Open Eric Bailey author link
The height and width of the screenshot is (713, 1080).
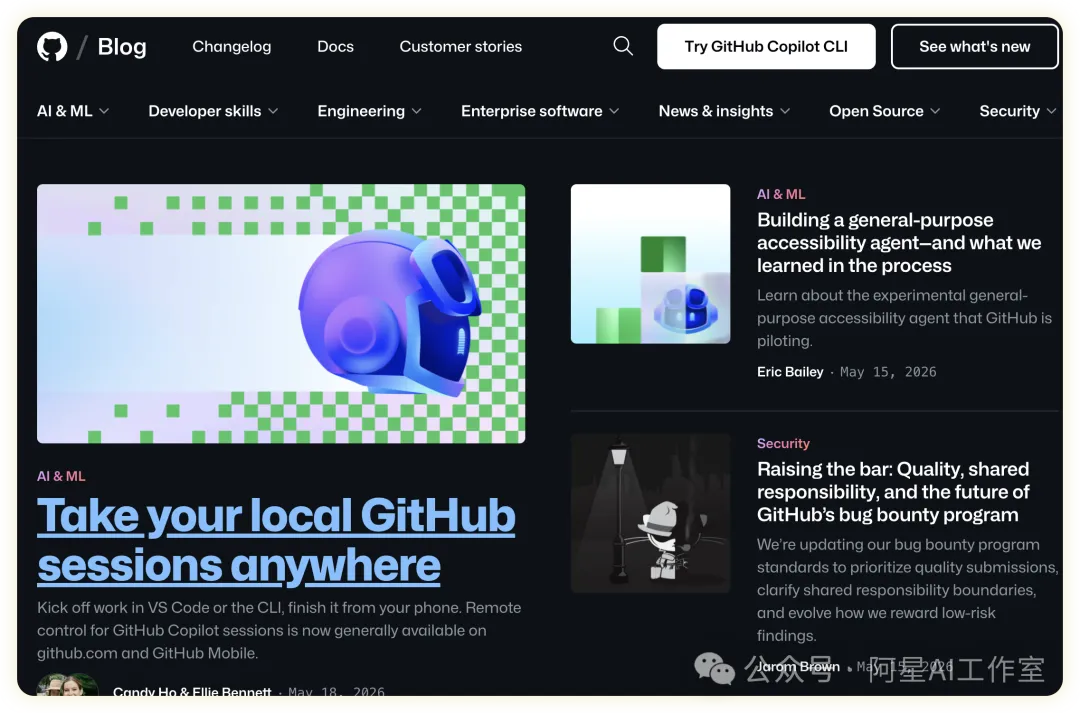click(790, 372)
